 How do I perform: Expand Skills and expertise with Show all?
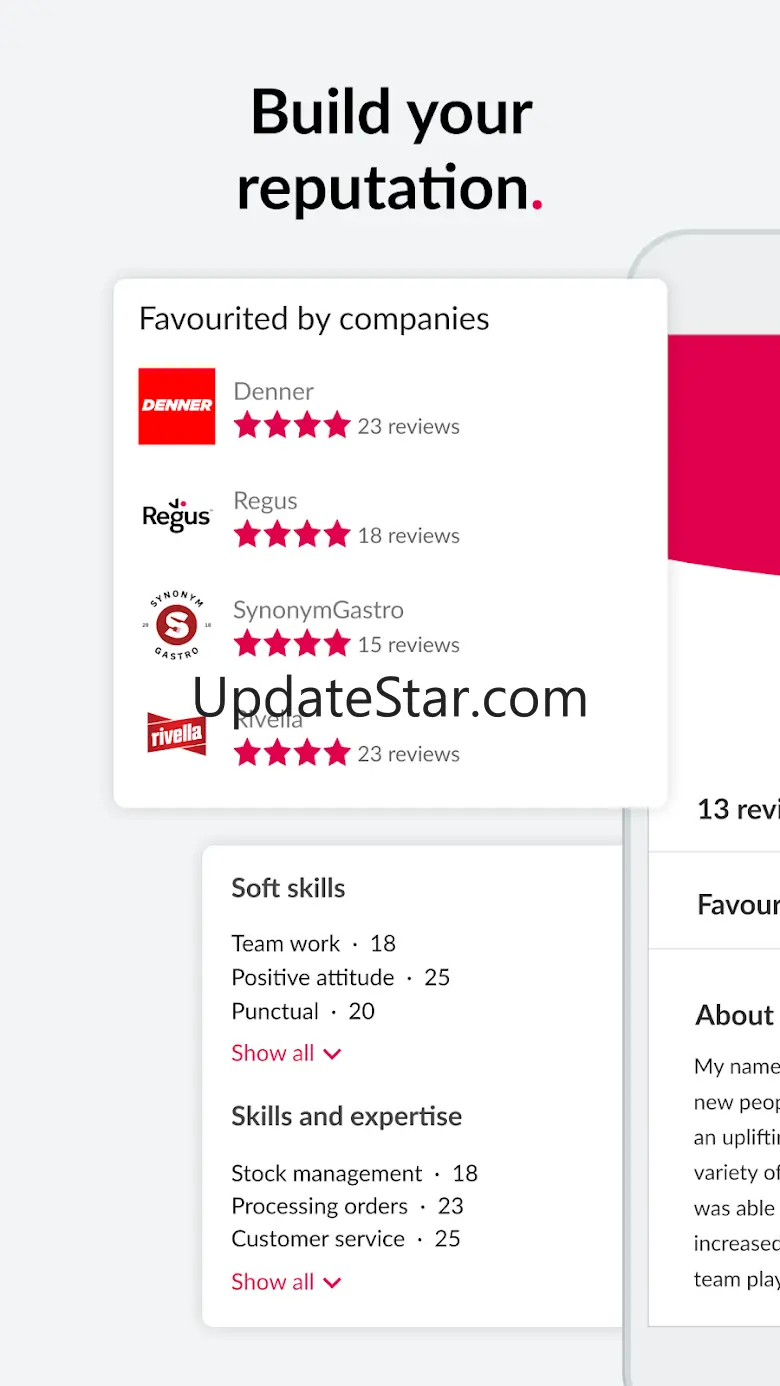287,1282
